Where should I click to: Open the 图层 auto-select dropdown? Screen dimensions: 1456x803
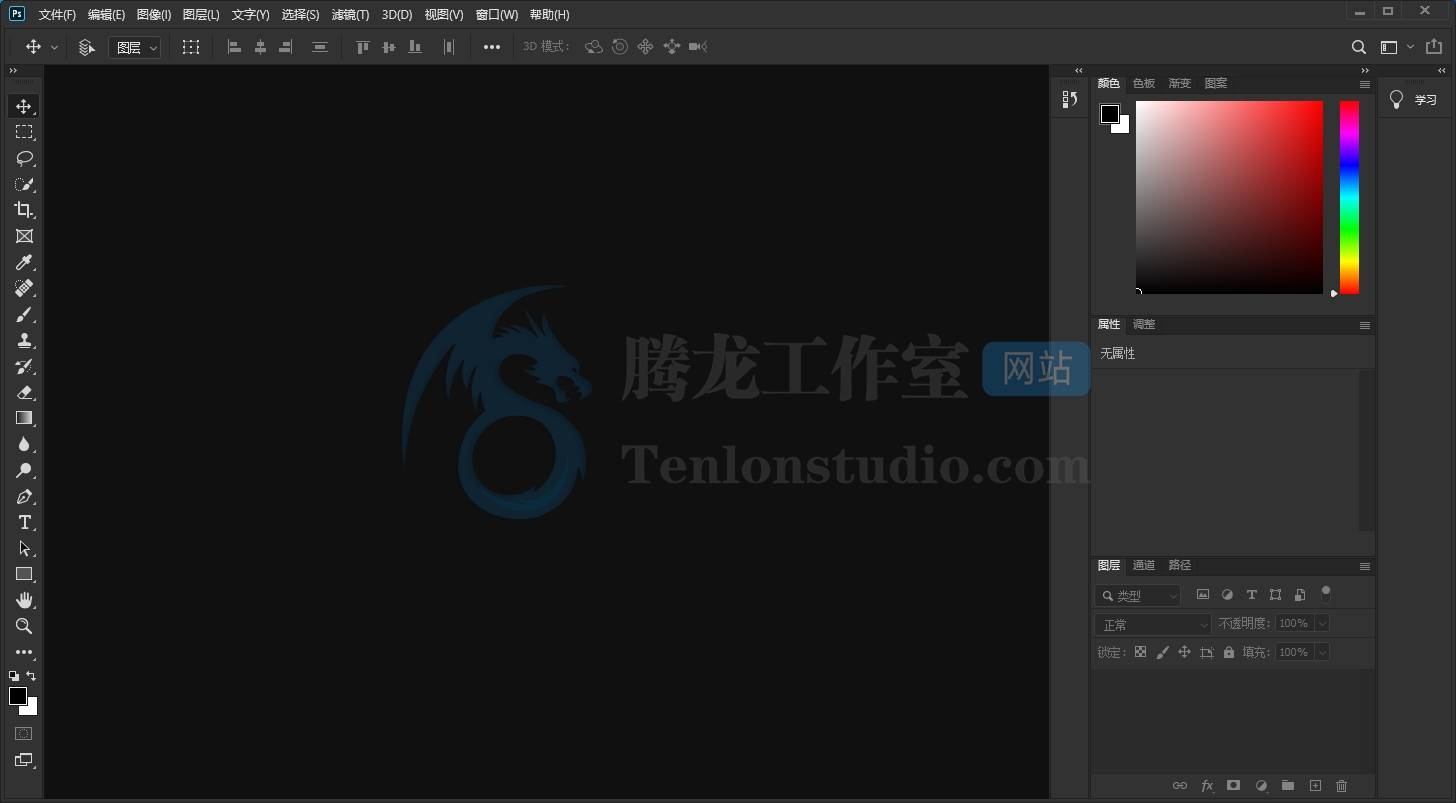[135, 47]
